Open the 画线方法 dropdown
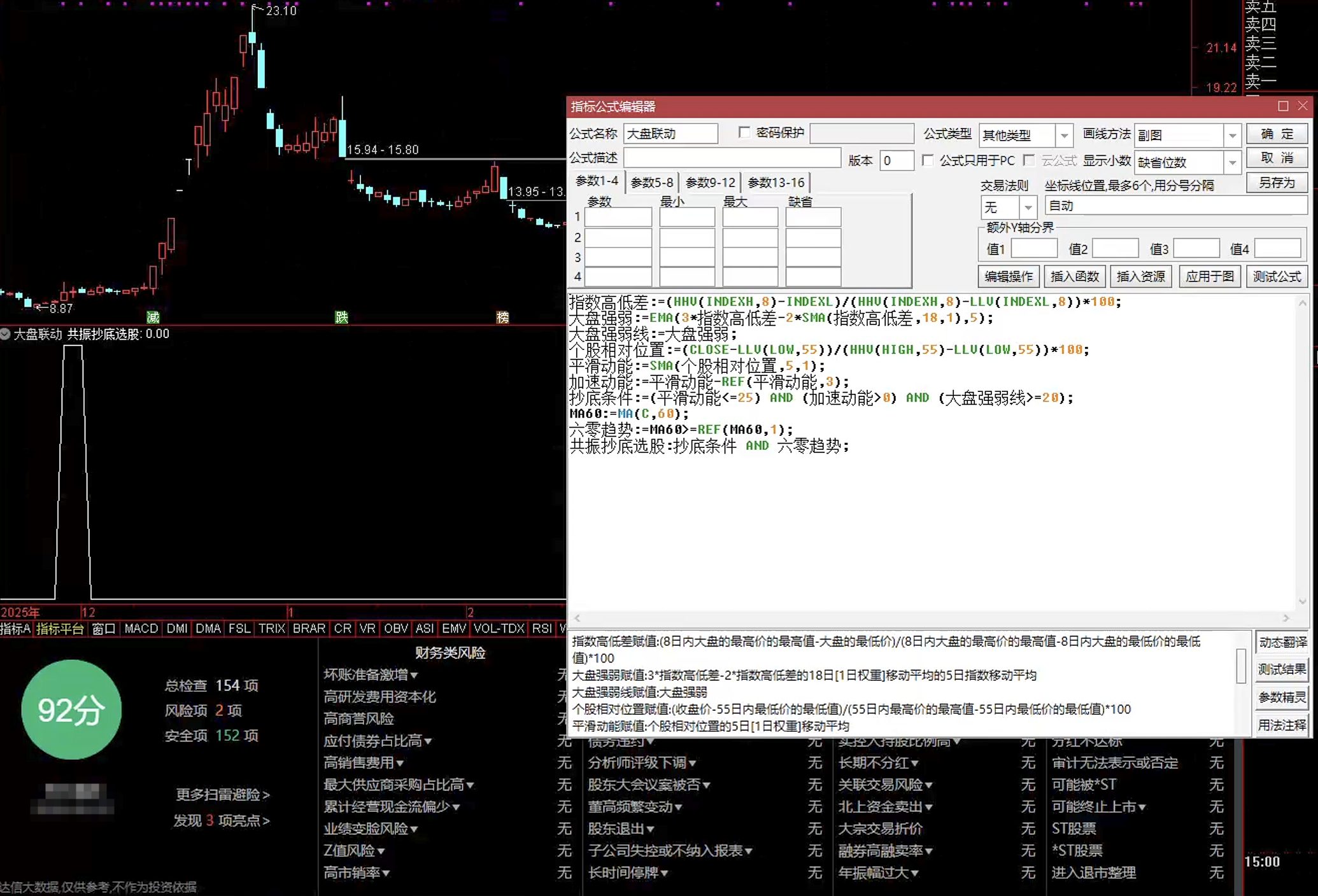 [x=1232, y=135]
